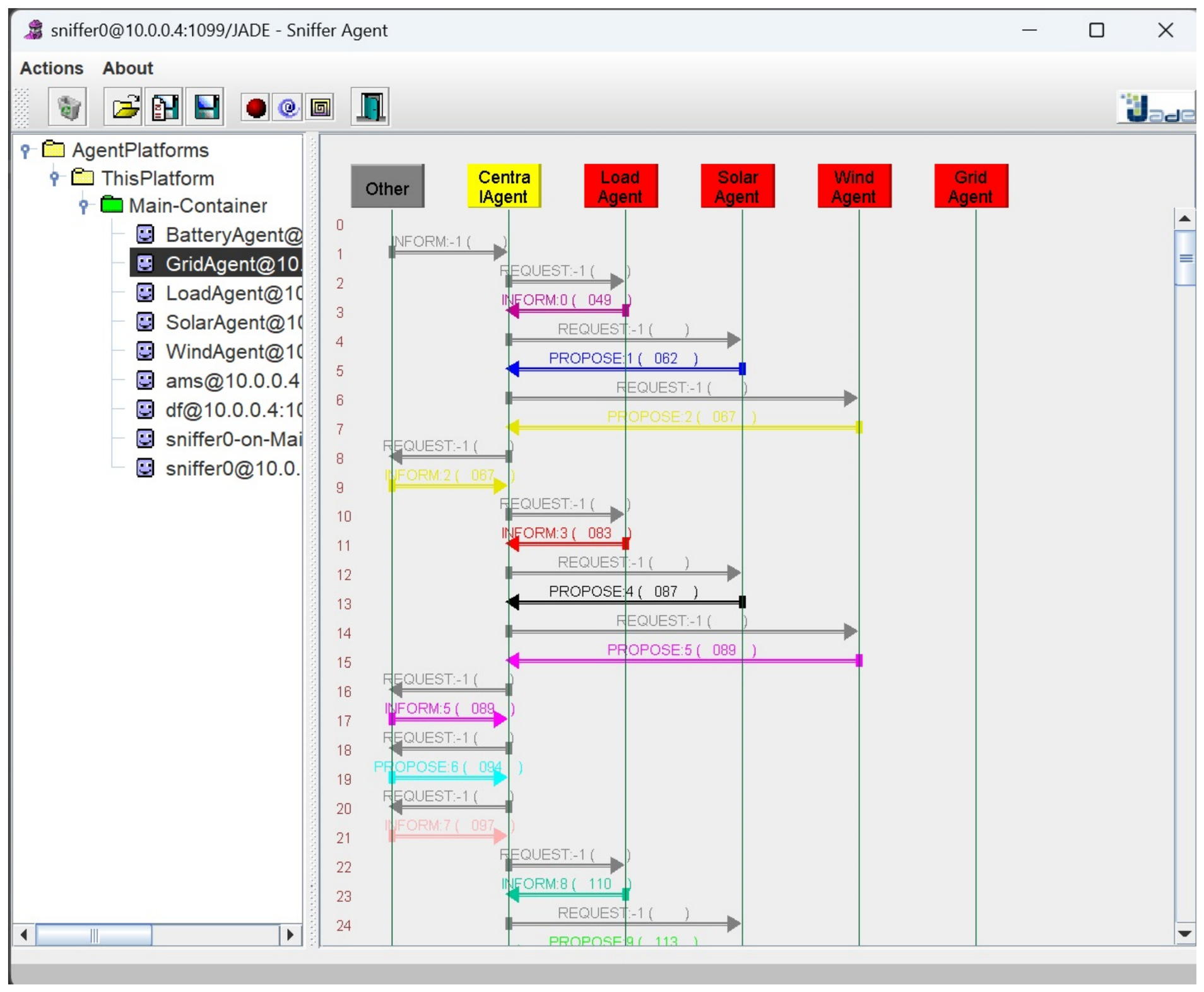Viewport: 1204px width, 992px height.
Task: Click the green Main-Container folder icon
Action: click(x=112, y=205)
